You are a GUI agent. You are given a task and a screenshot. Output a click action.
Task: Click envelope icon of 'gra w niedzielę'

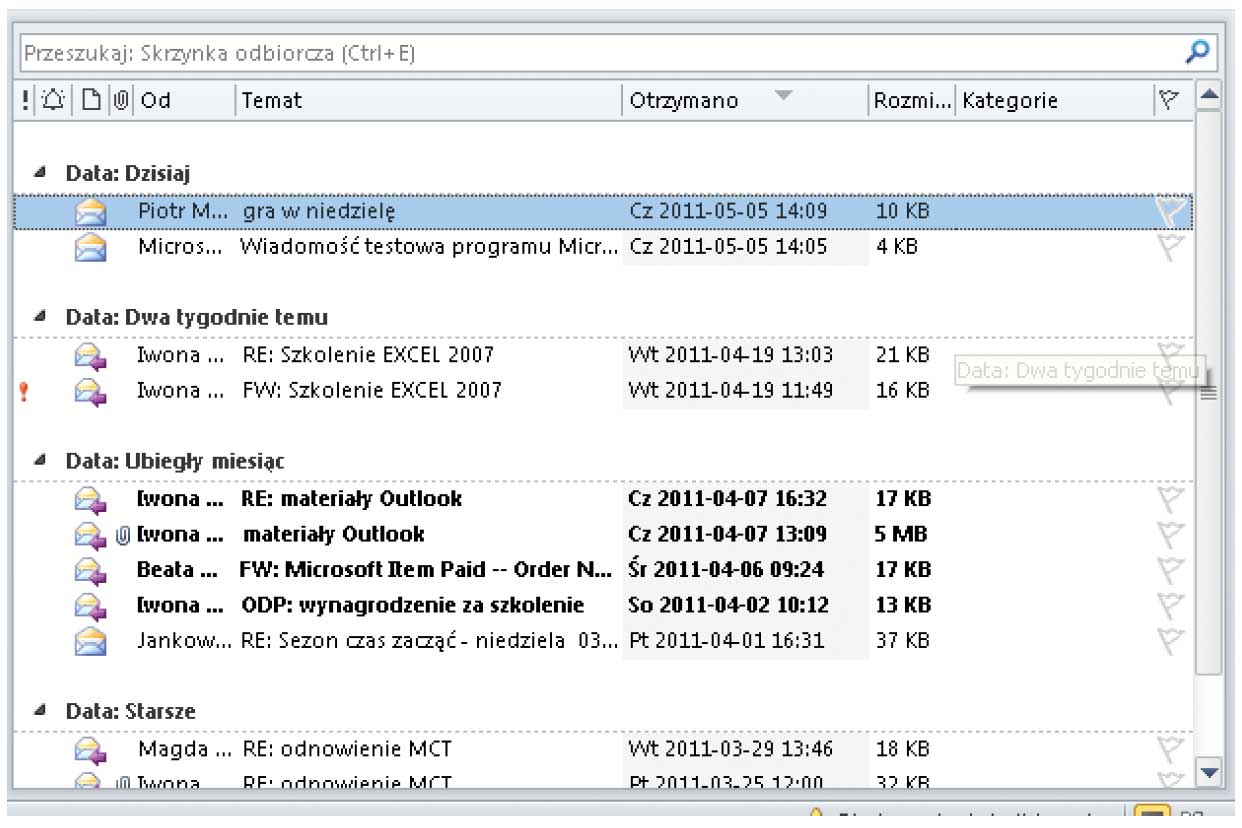[90, 211]
